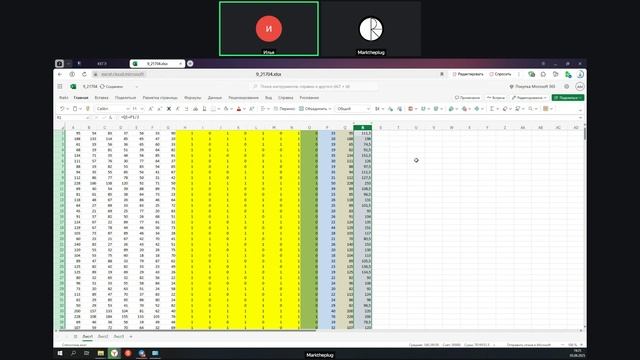
Task: Open the settings gear icon in Excel header
Action: tap(567, 87)
